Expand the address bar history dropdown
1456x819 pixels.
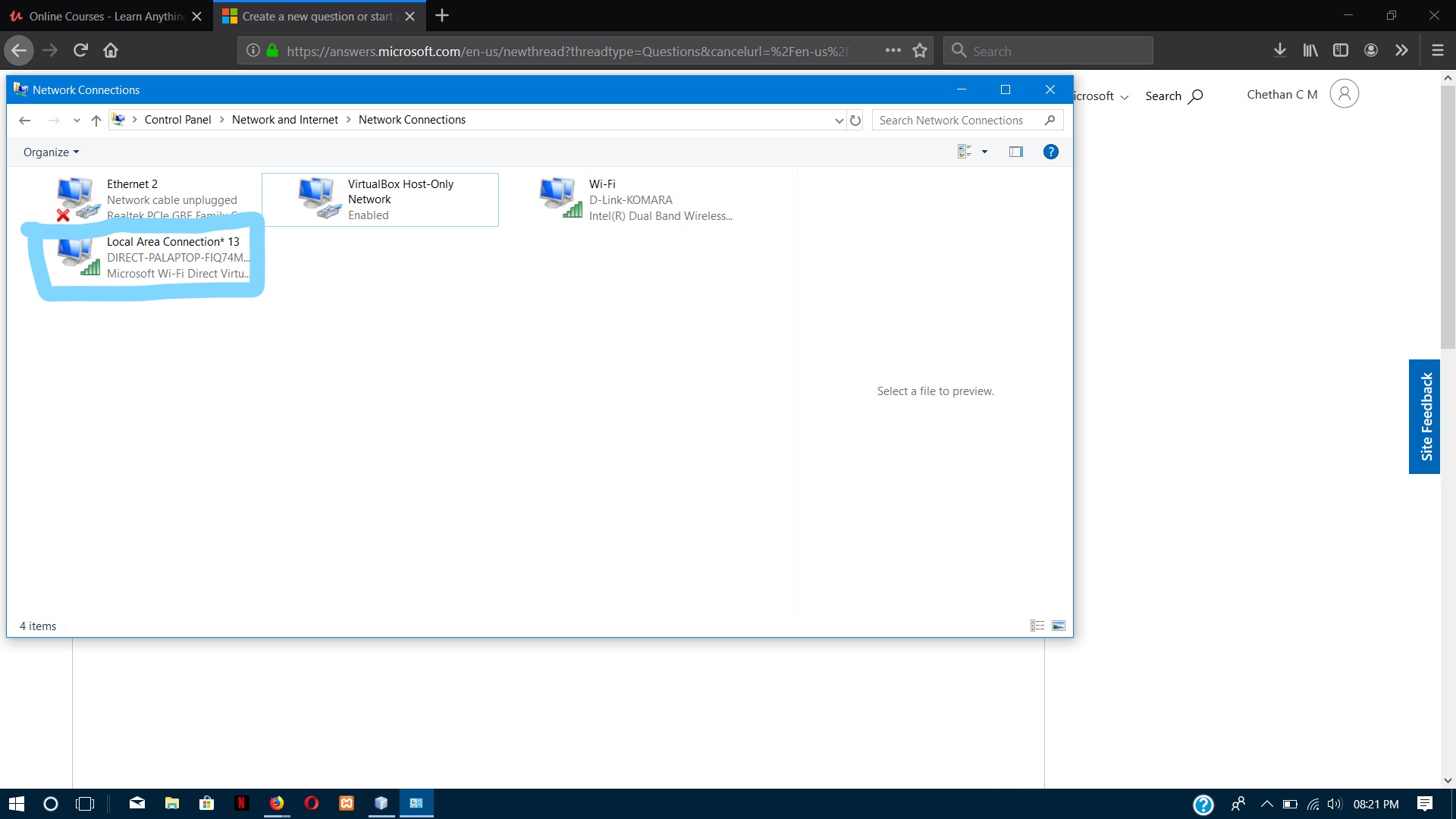pyautogui.click(x=839, y=121)
